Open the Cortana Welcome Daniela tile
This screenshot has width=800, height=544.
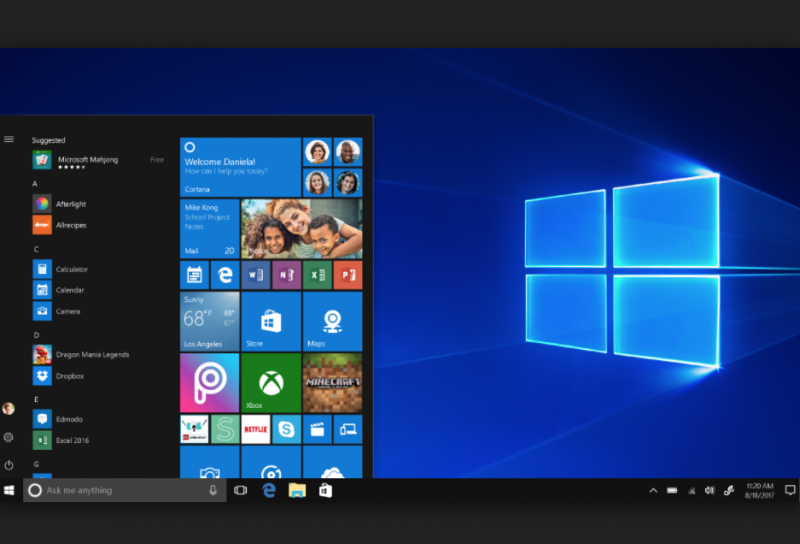tap(240, 167)
